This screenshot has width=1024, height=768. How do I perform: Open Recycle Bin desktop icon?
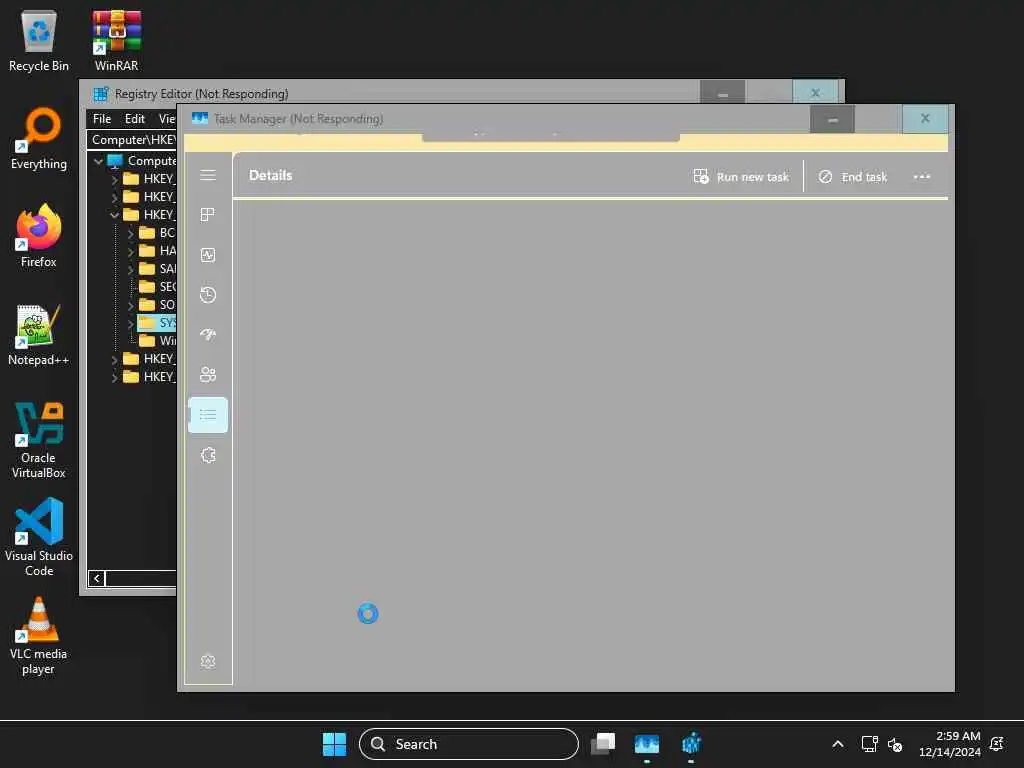point(39,41)
